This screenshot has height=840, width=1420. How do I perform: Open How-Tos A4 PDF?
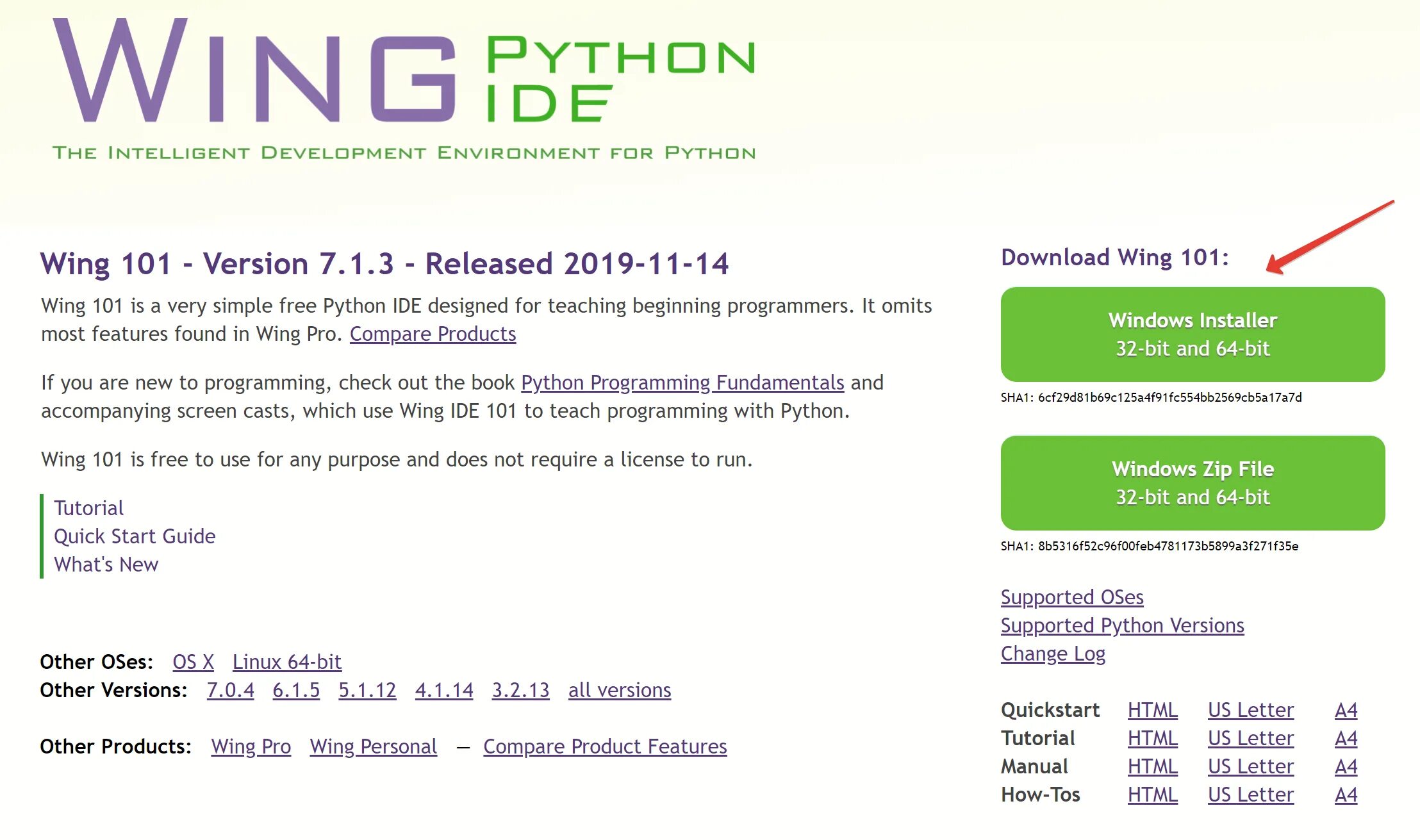1346,795
